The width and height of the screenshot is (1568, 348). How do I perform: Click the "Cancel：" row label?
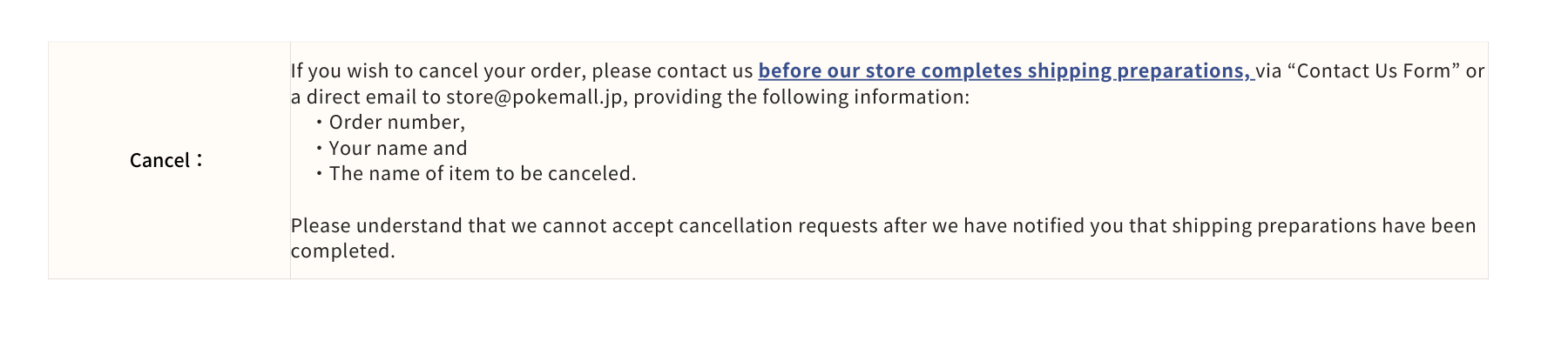click(x=166, y=161)
